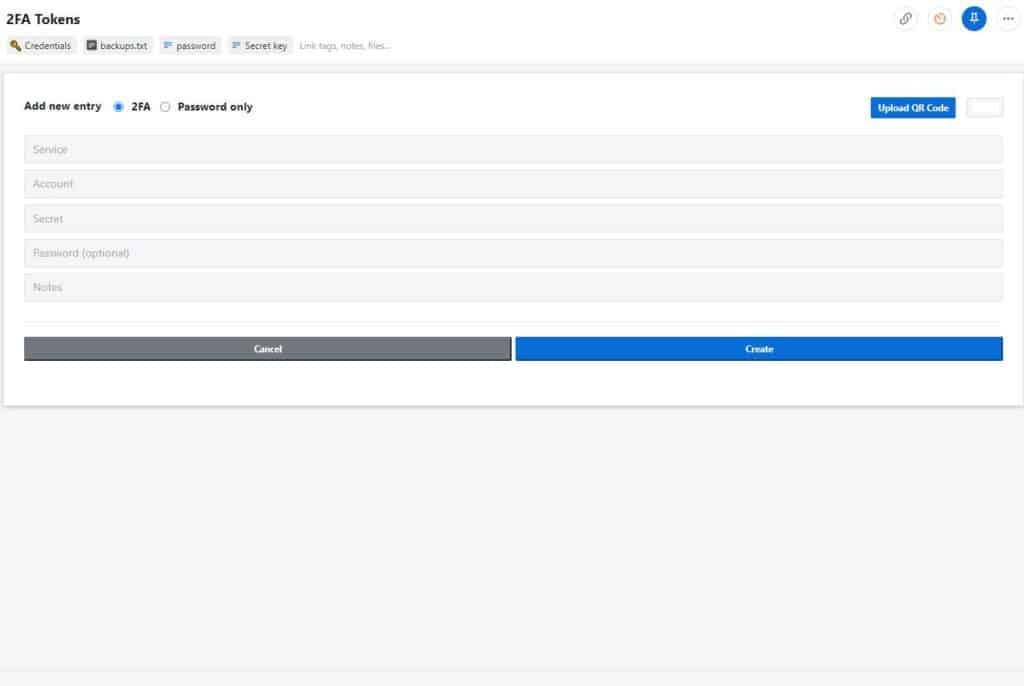Focus the Service input field
Viewport: 1024px width, 686px height.
click(x=513, y=150)
